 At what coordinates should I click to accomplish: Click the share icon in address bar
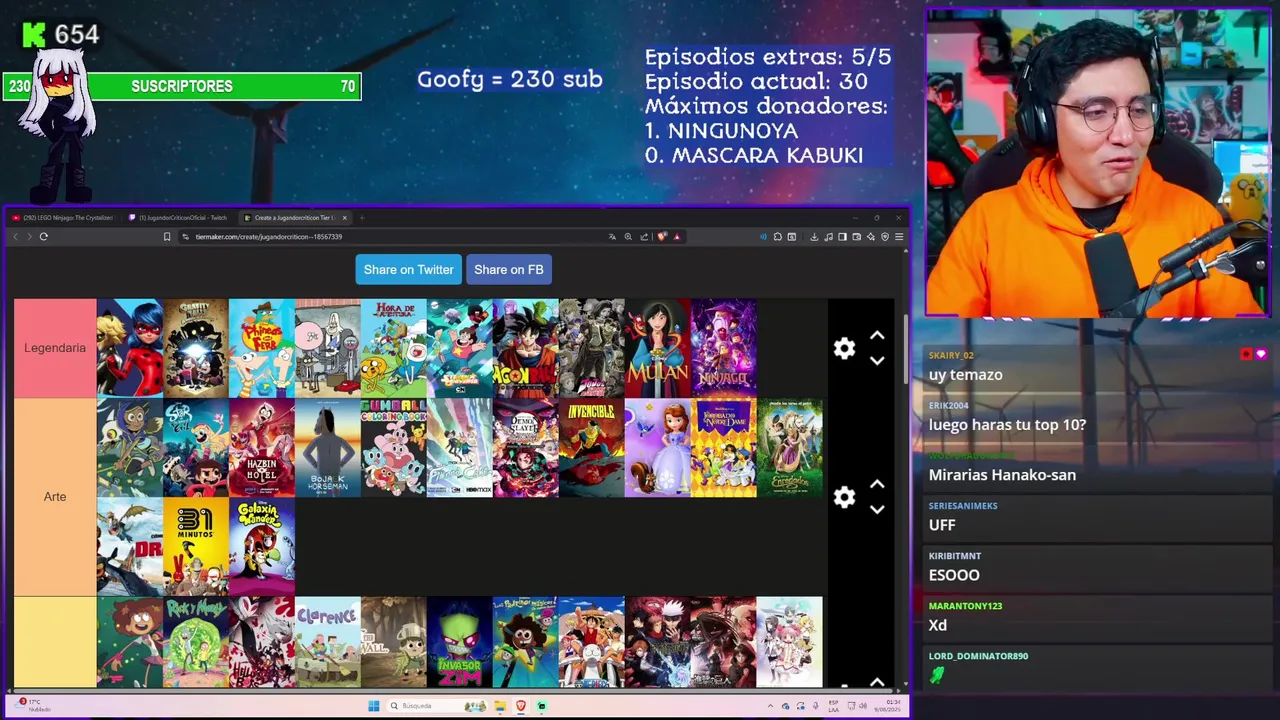coord(644,237)
